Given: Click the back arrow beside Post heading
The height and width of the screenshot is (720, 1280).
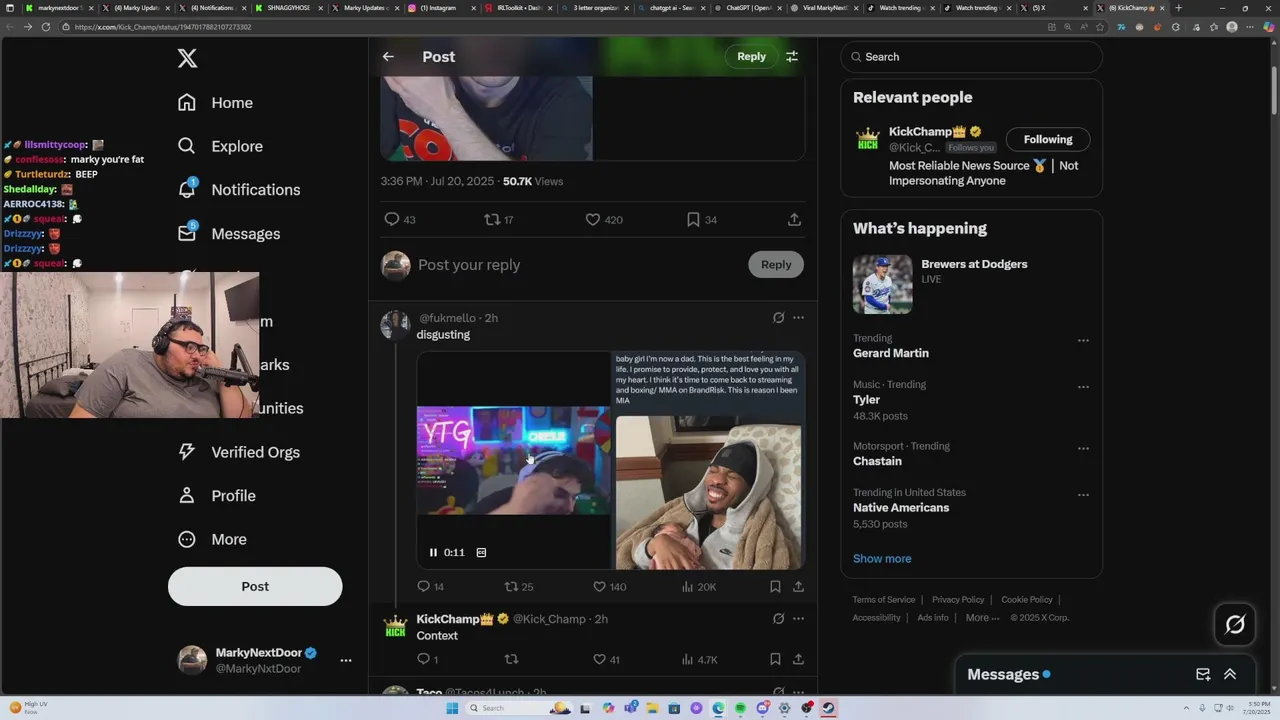Looking at the screenshot, I should point(388,57).
